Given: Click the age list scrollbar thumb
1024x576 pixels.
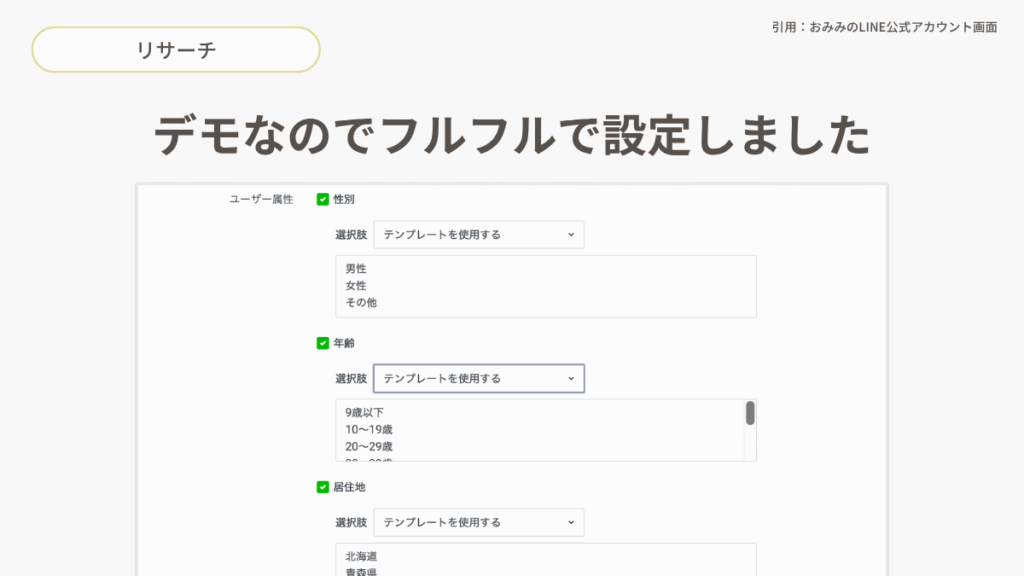Looking at the screenshot, I should coord(750,413).
